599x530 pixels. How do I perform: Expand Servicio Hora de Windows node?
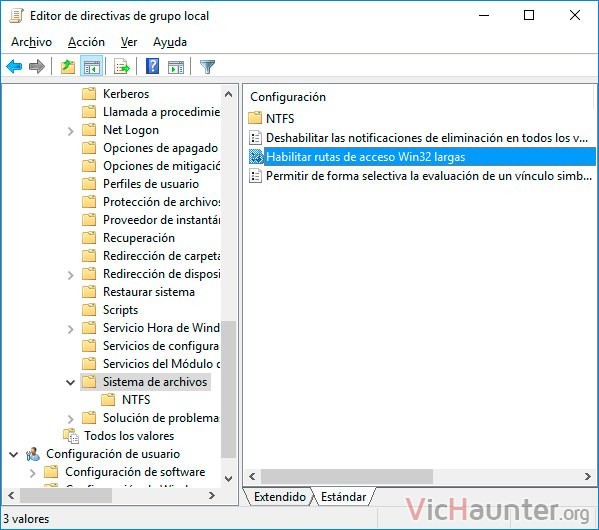pos(71,329)
